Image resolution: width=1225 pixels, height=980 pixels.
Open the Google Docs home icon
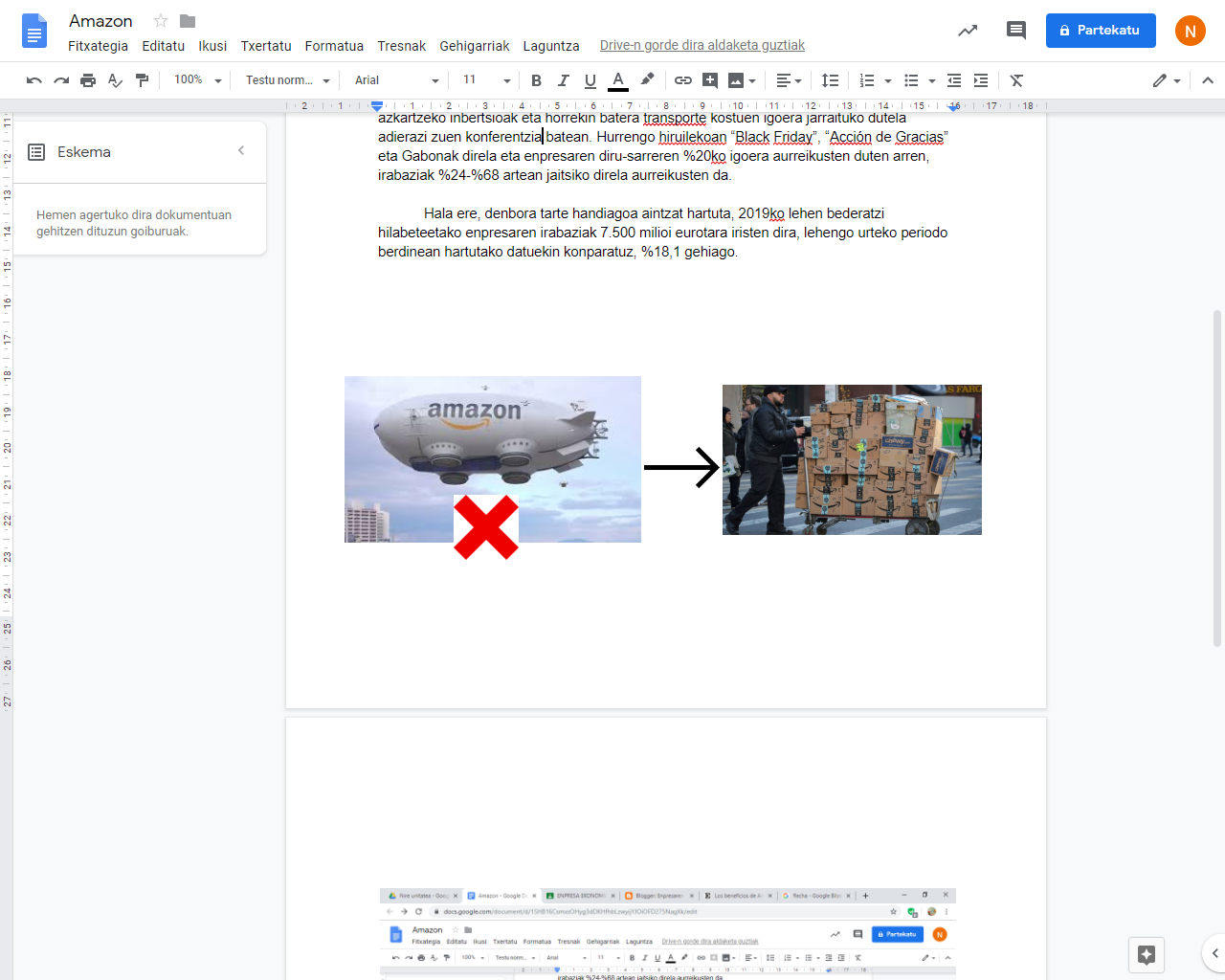[33, 31]
